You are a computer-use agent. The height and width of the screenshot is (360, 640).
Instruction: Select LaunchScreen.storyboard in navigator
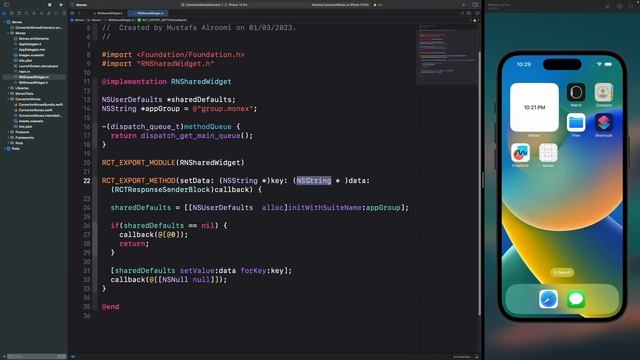(38, 66)
